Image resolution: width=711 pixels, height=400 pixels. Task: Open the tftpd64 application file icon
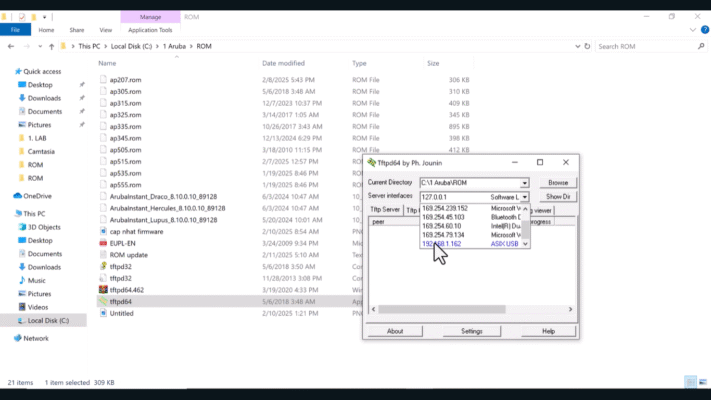[x=103, y=302]
